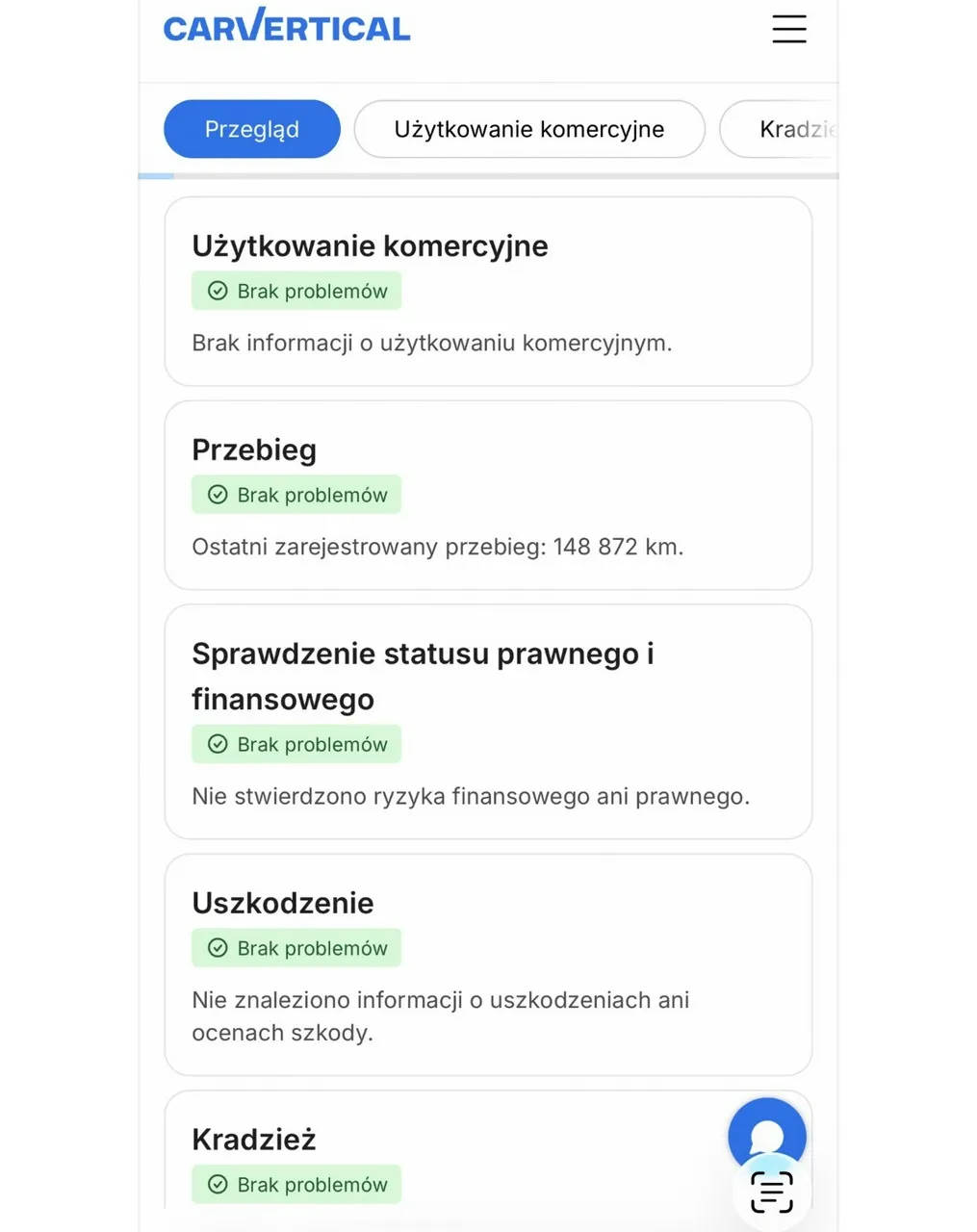Click Brak problemów badge under Uszkodzenie
The height and width of the screenshot is (1232, 977).
(296, 948)
